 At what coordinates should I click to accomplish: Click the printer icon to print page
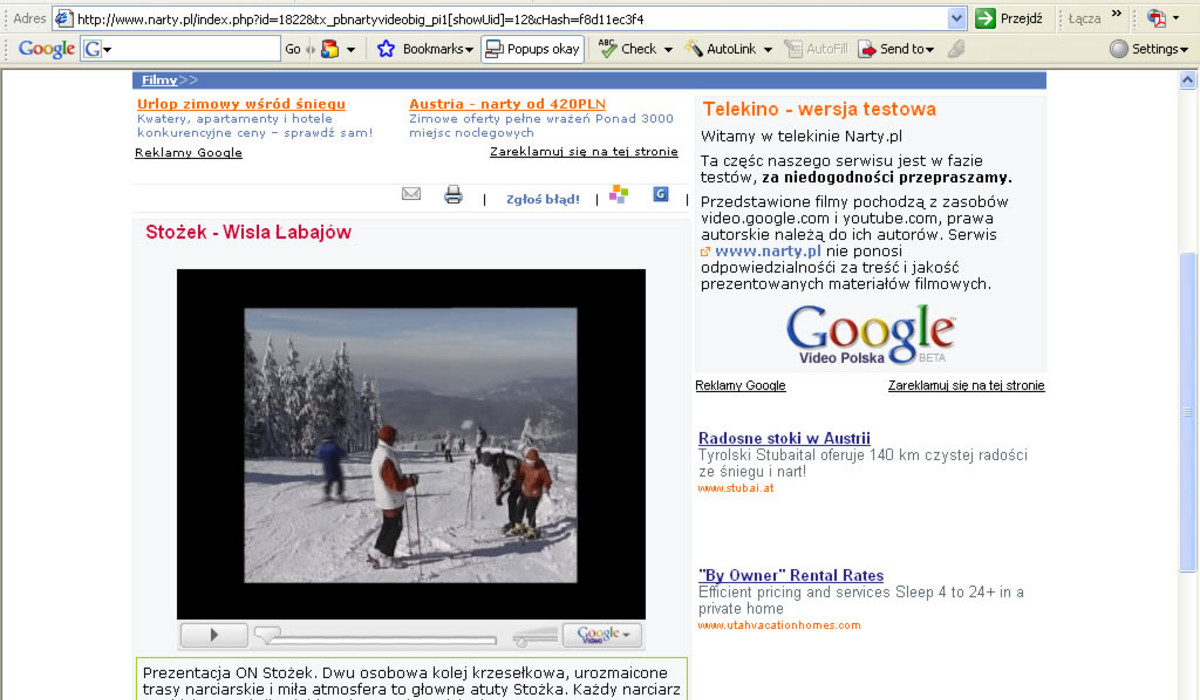pos(453,195)
